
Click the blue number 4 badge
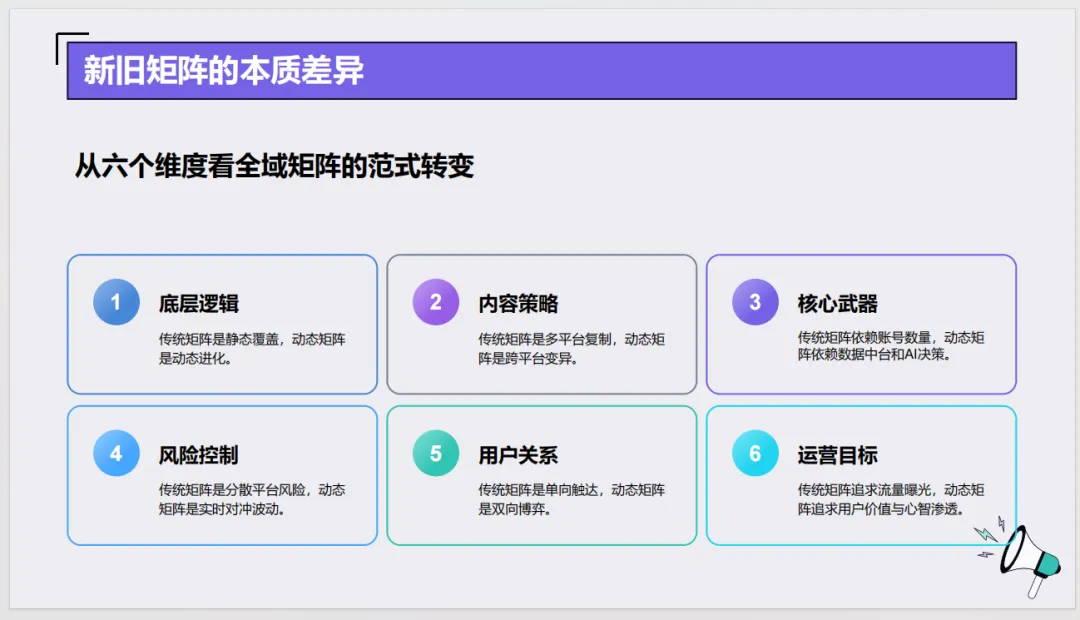(x=116, y=453)
